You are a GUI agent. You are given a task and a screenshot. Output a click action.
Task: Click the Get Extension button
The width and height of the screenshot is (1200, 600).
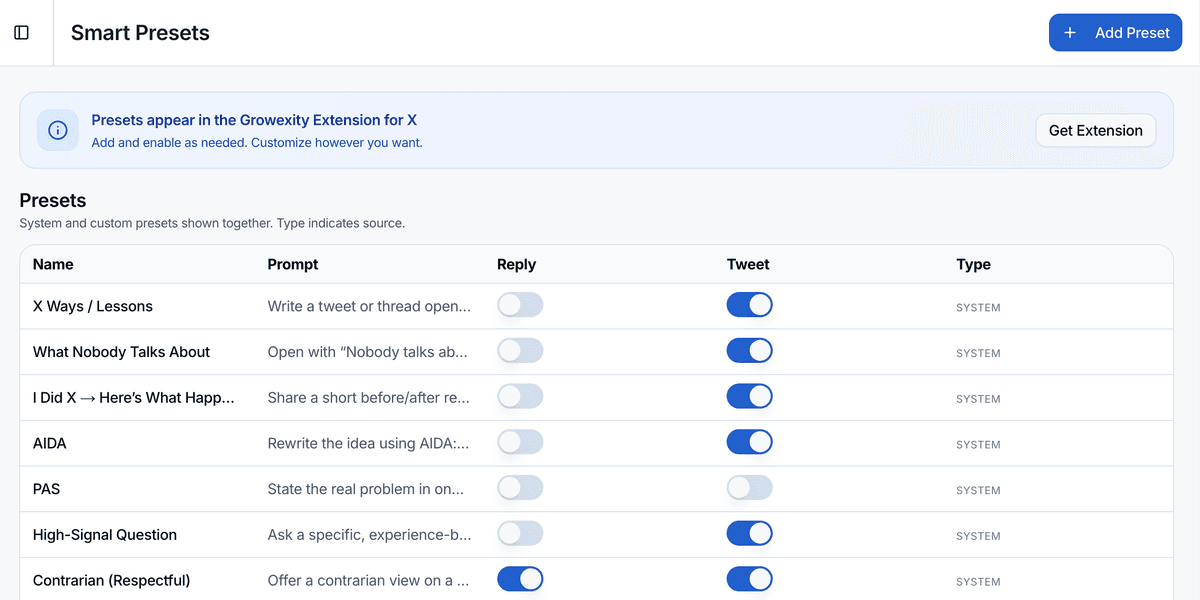(x=1095, y=130)
